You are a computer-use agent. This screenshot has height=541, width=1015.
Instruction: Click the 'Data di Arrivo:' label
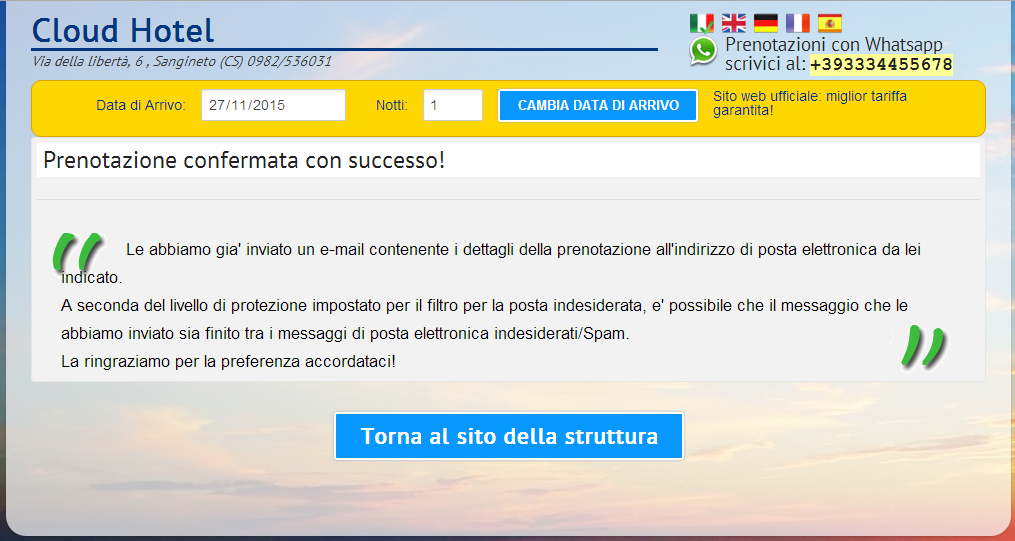tap(141, 105)
